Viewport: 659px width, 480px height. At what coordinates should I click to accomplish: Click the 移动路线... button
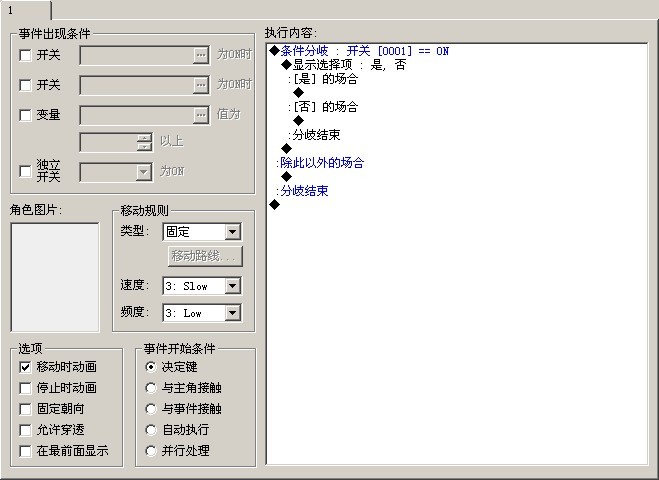[x=205, y=256]
